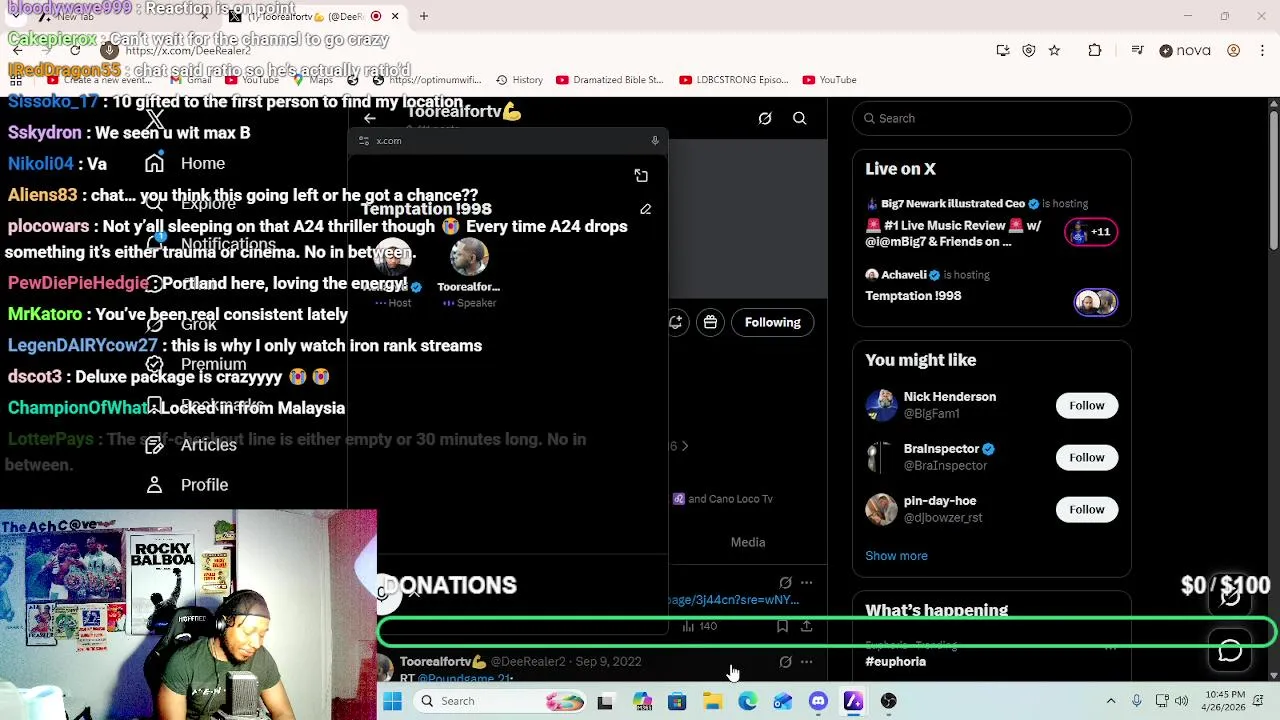Screen dimensions: 1280x720
Task: Open site settings icon next to x.com
Action: (x=364, y=141)
